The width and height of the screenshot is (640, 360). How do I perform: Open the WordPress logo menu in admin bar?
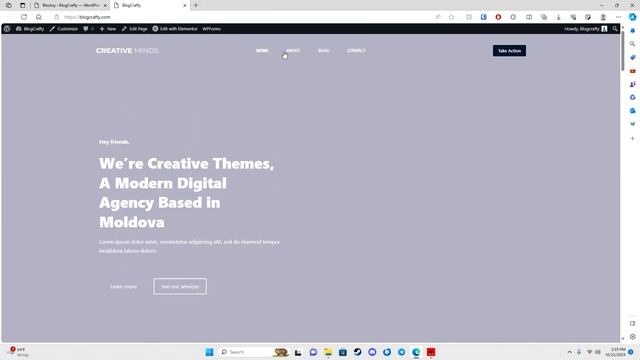(x=7, y=29)
